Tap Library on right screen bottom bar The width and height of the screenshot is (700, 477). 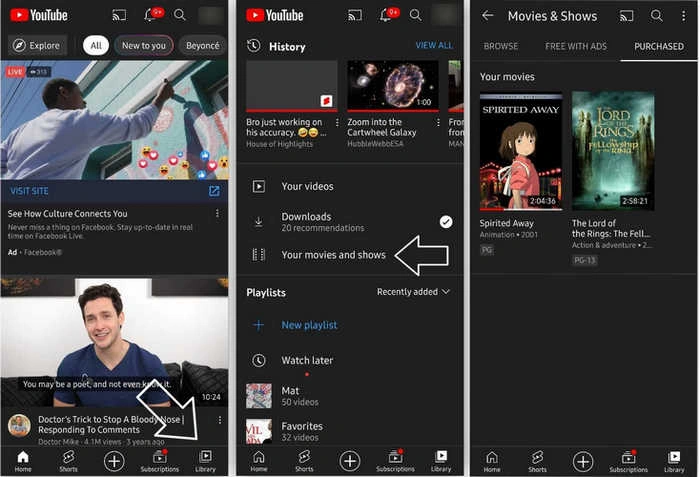coord(674,462)
